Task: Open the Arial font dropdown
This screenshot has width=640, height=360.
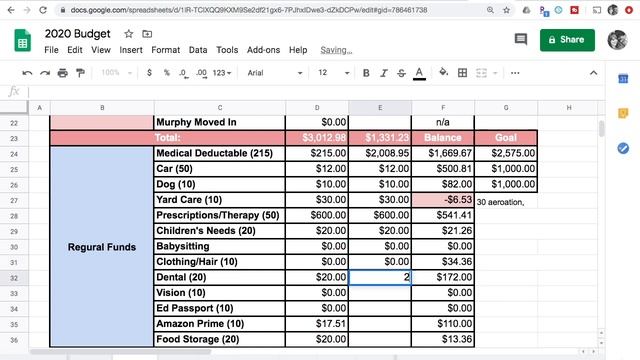Action: [275, 73]
